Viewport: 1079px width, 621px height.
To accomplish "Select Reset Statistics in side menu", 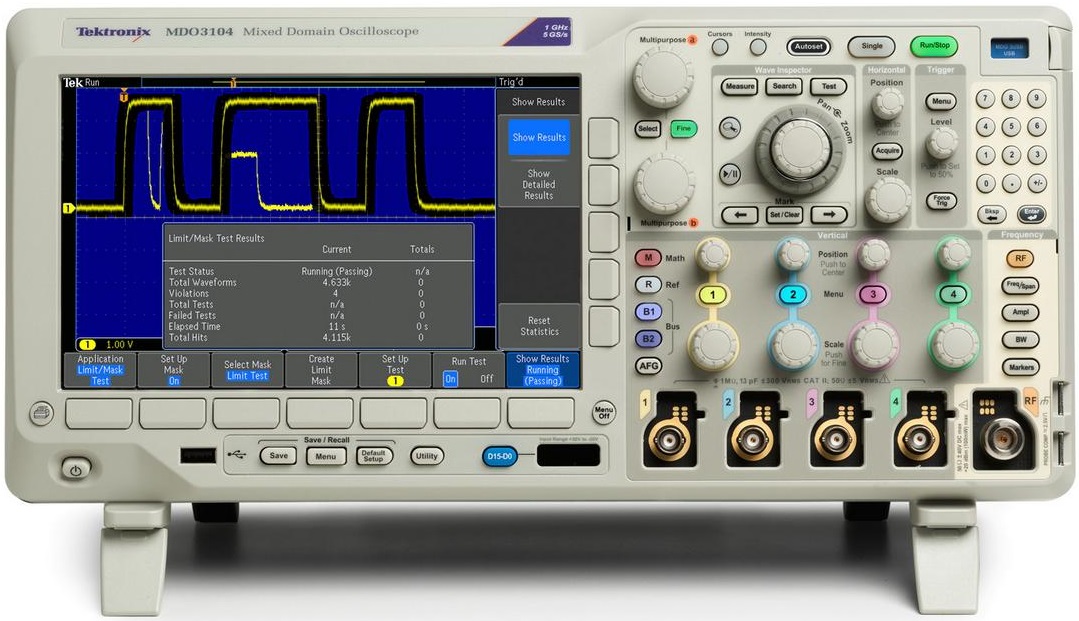I will click(x=538, y=326).
